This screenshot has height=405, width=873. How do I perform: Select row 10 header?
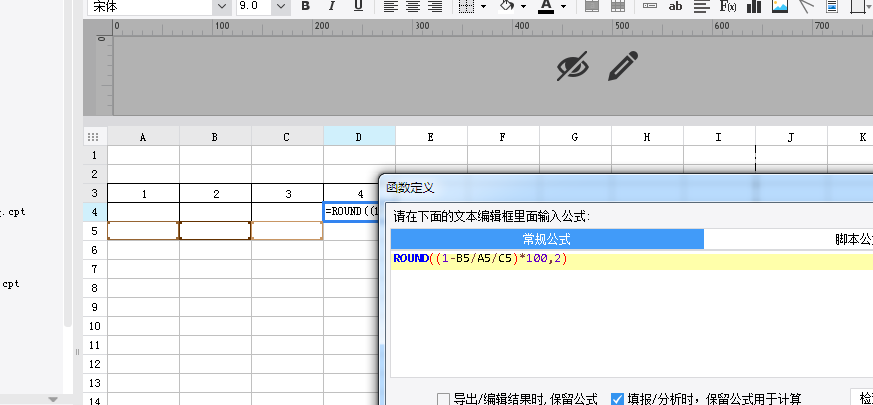[x=95, y=325]
